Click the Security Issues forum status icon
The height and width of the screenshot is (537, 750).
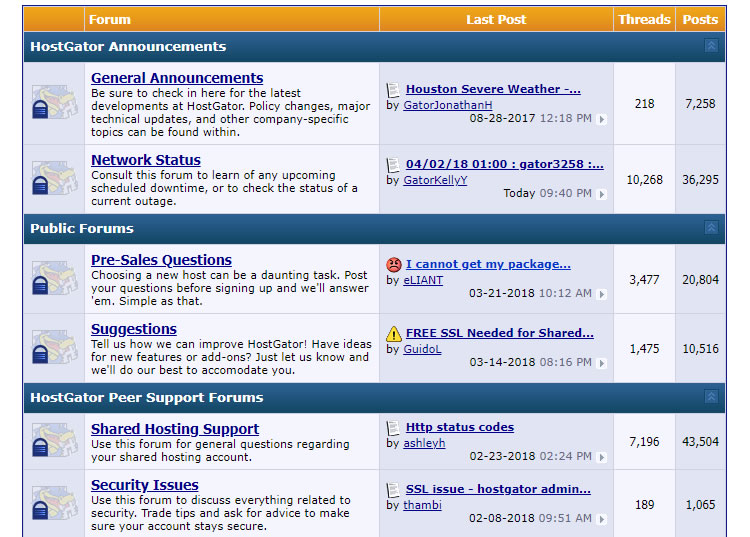54,503
